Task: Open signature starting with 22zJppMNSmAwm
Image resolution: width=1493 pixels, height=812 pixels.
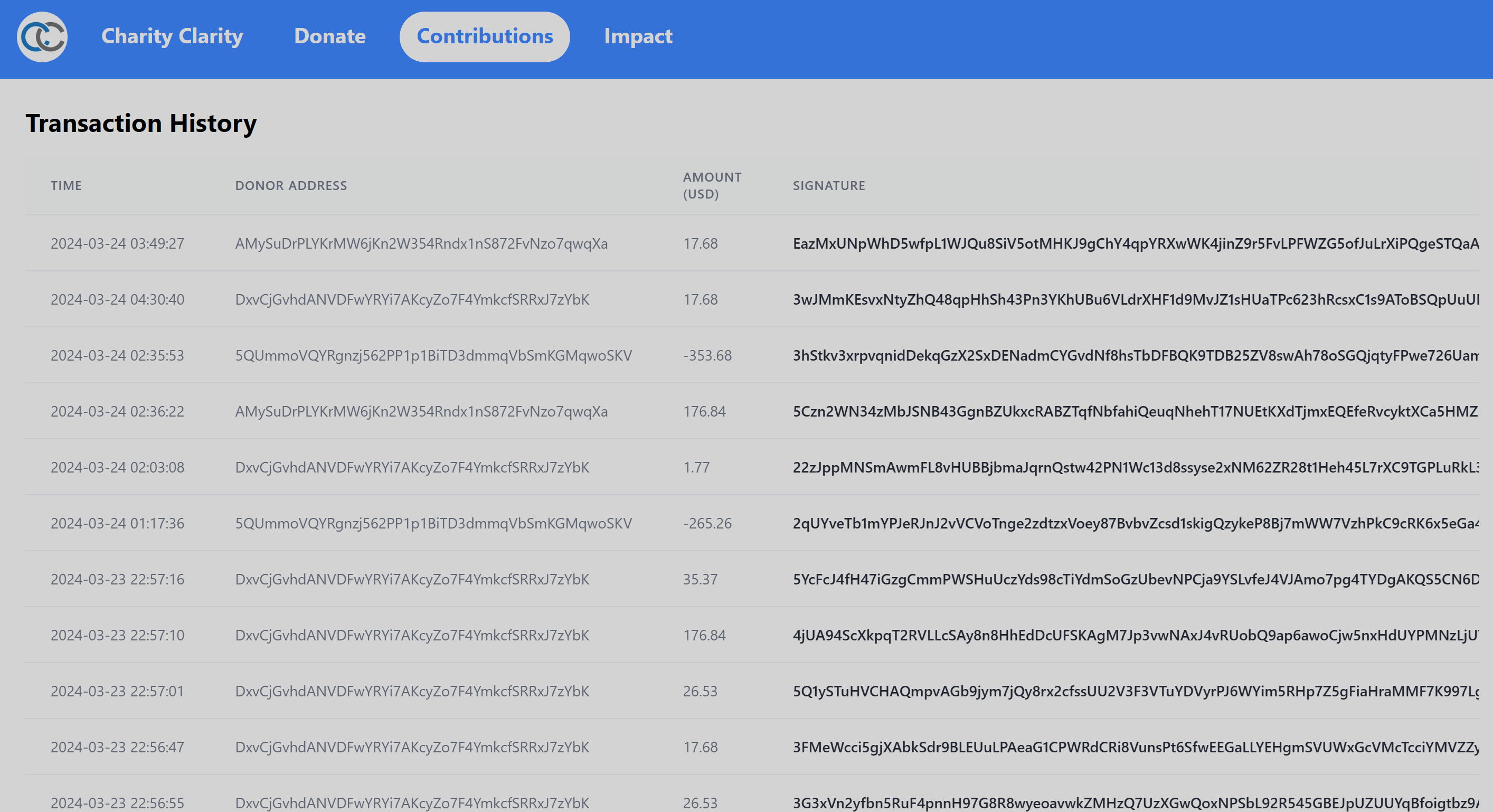Action: tap(1135, 467)
